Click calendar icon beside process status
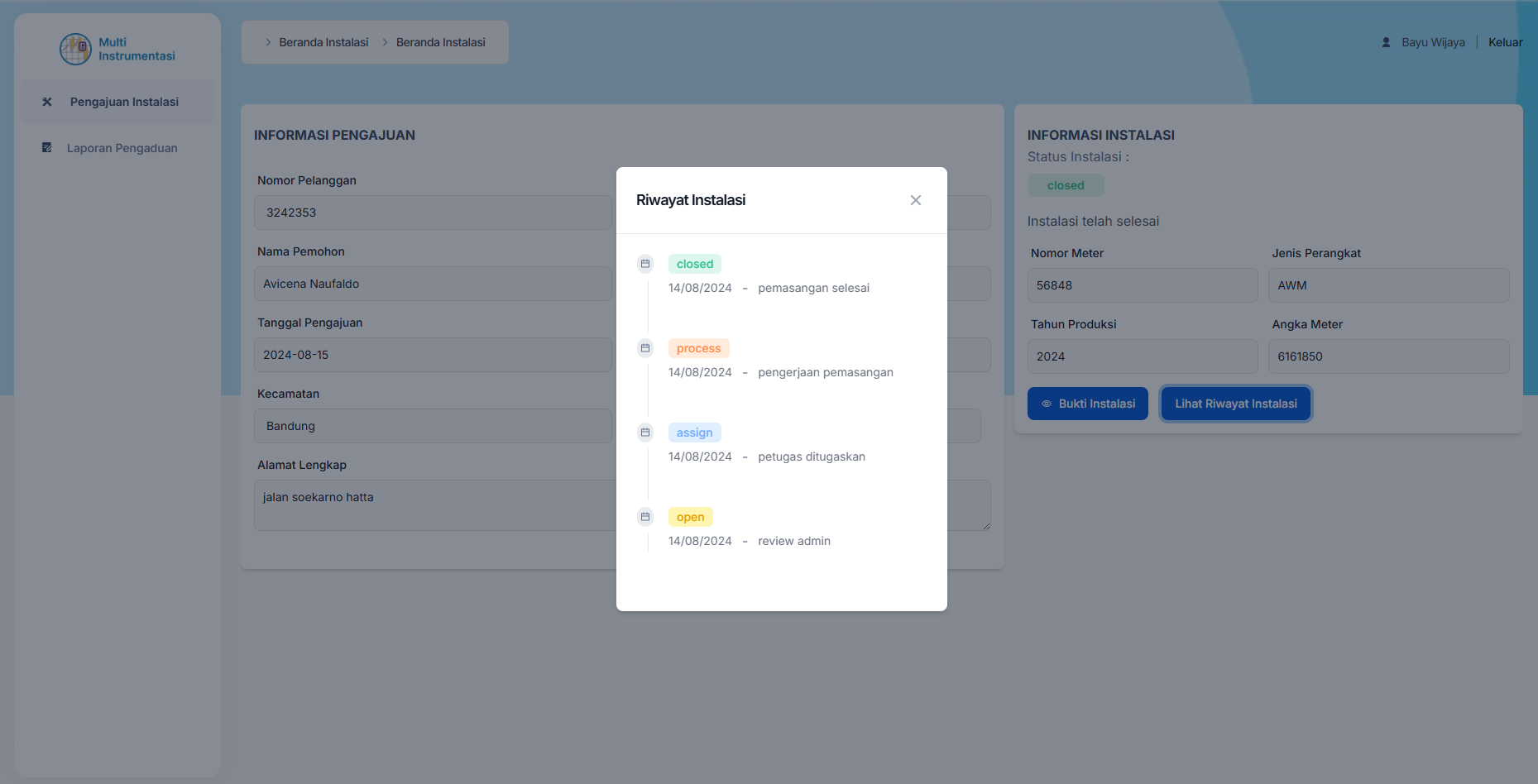This screenshot has width=1538, height=784. (645, 348)
